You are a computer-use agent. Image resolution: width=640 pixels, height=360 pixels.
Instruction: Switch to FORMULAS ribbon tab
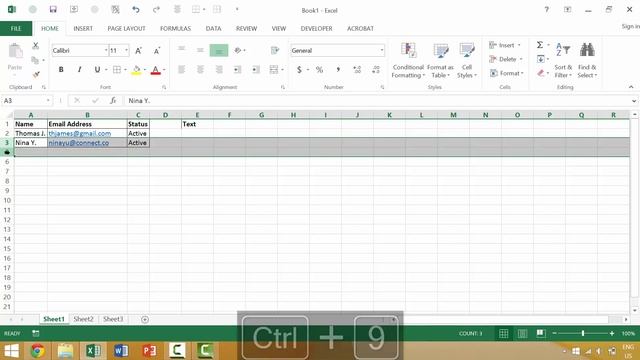pyautogui.click(x=176, y=28)
